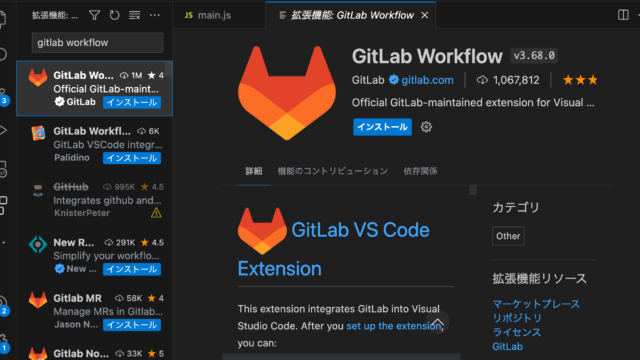Select Palidino's GitLab Workflow extension
This screenshot has width=640, height=360.
(x=94, y=144)
